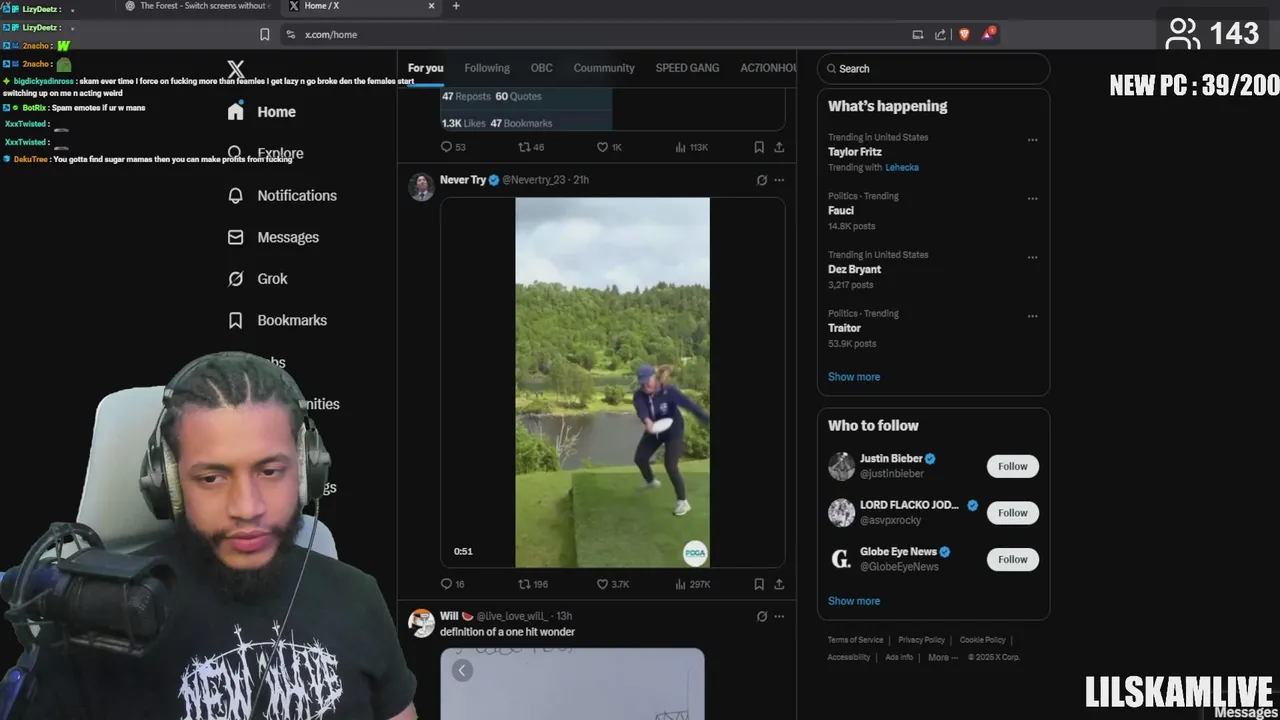
Task: Open a new browser tab
Action: pyautogui.click(x=456, y=6)
